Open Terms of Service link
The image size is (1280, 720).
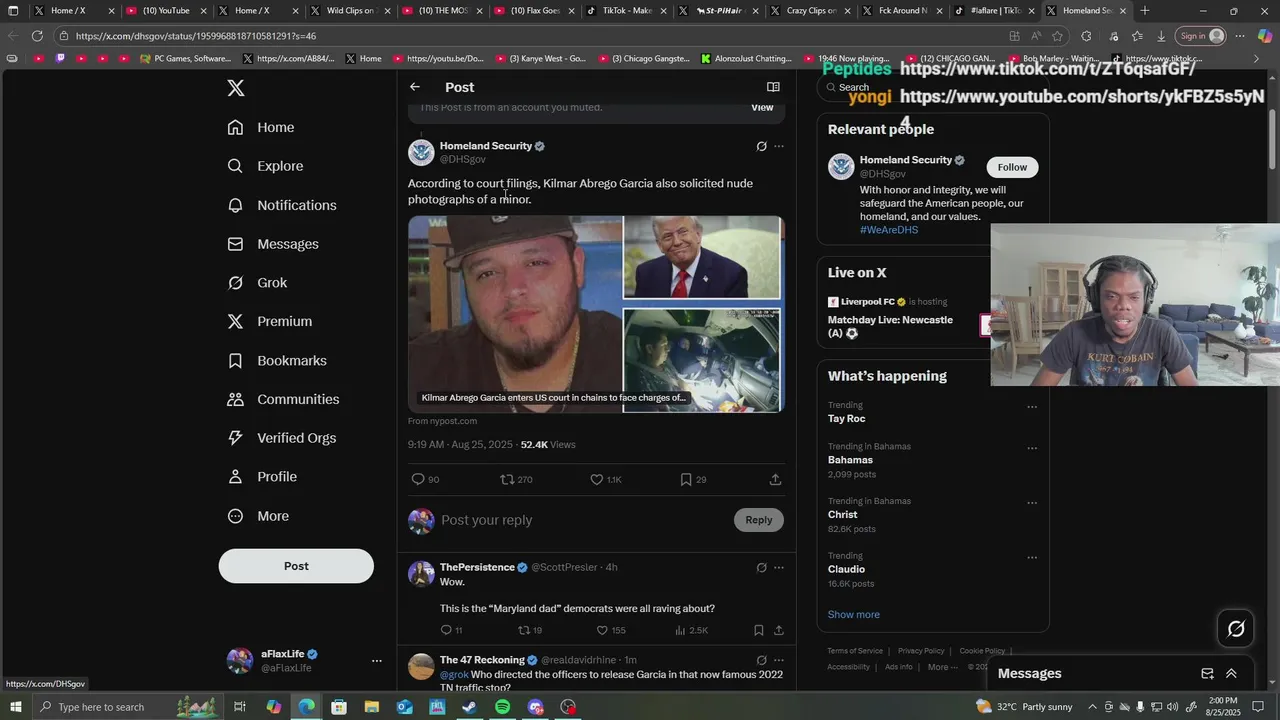[855, 651]
